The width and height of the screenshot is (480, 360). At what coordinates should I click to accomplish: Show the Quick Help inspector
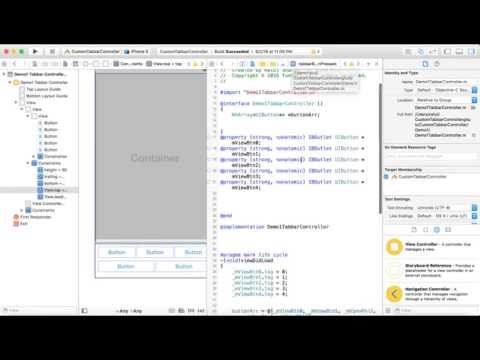tap(437, 64)
